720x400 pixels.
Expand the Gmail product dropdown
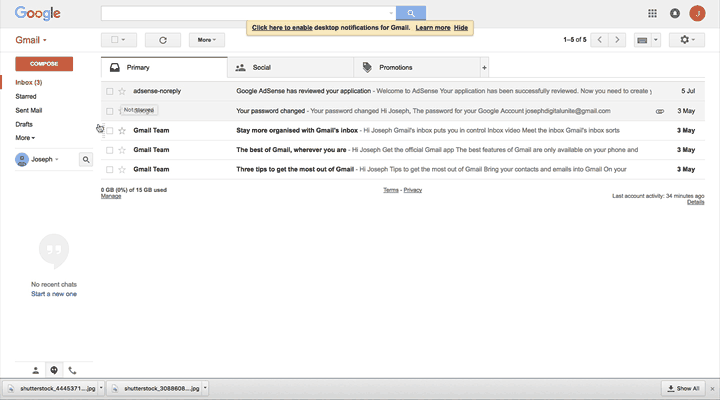31,40
